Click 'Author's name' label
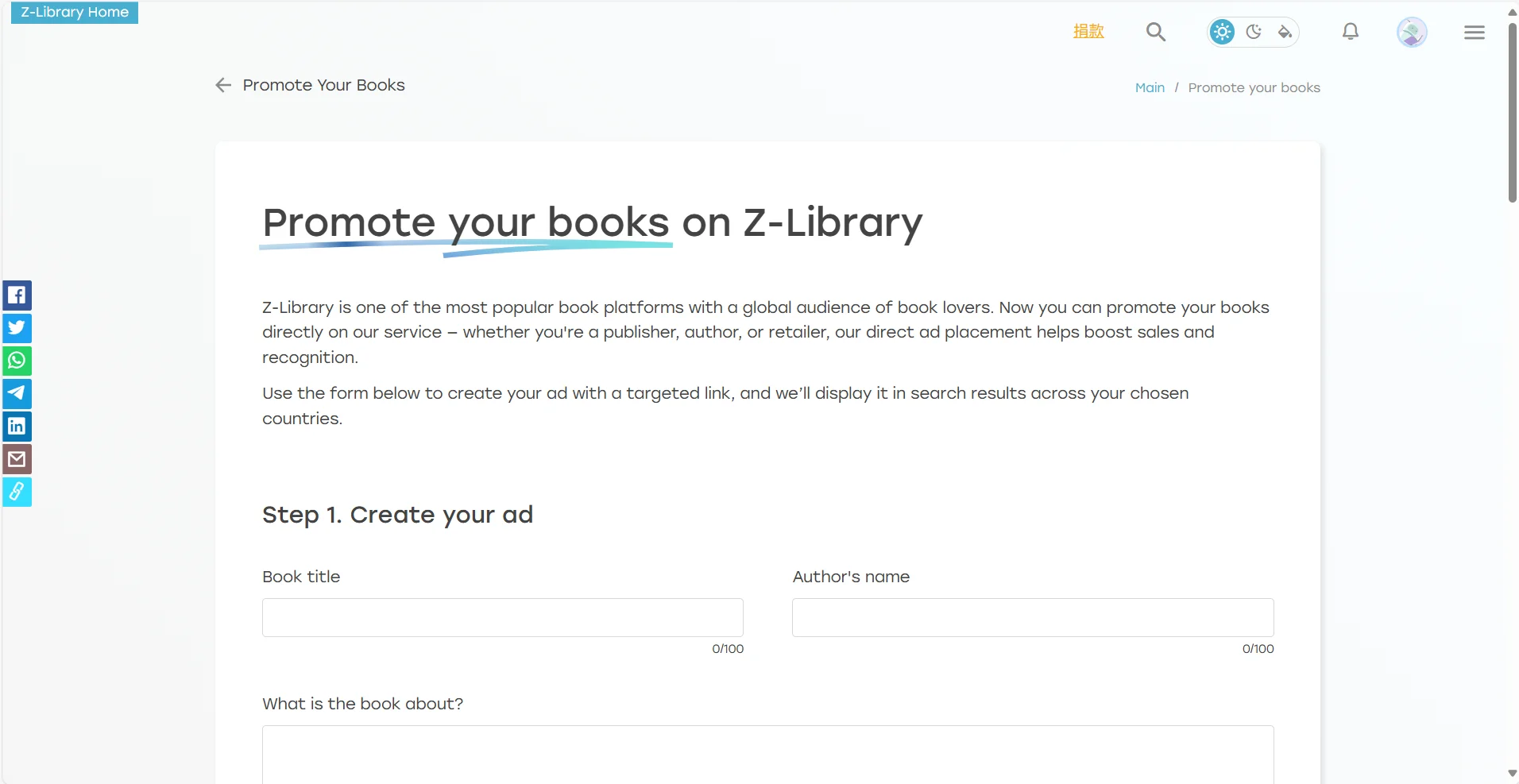Screen dimensions: 1519x784 (x=851, y=577)
